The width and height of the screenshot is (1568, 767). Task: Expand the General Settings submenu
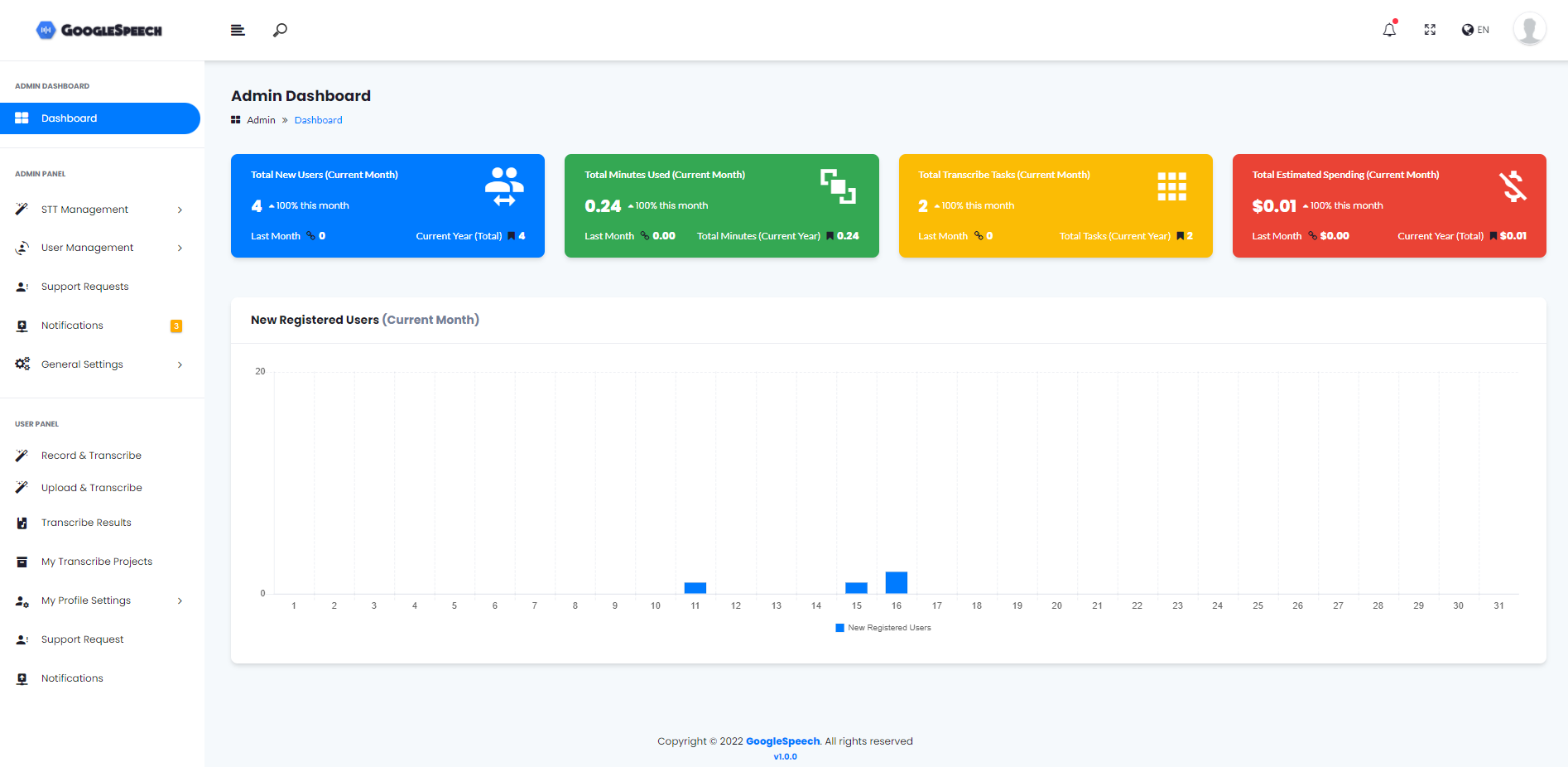click(180, 364)
